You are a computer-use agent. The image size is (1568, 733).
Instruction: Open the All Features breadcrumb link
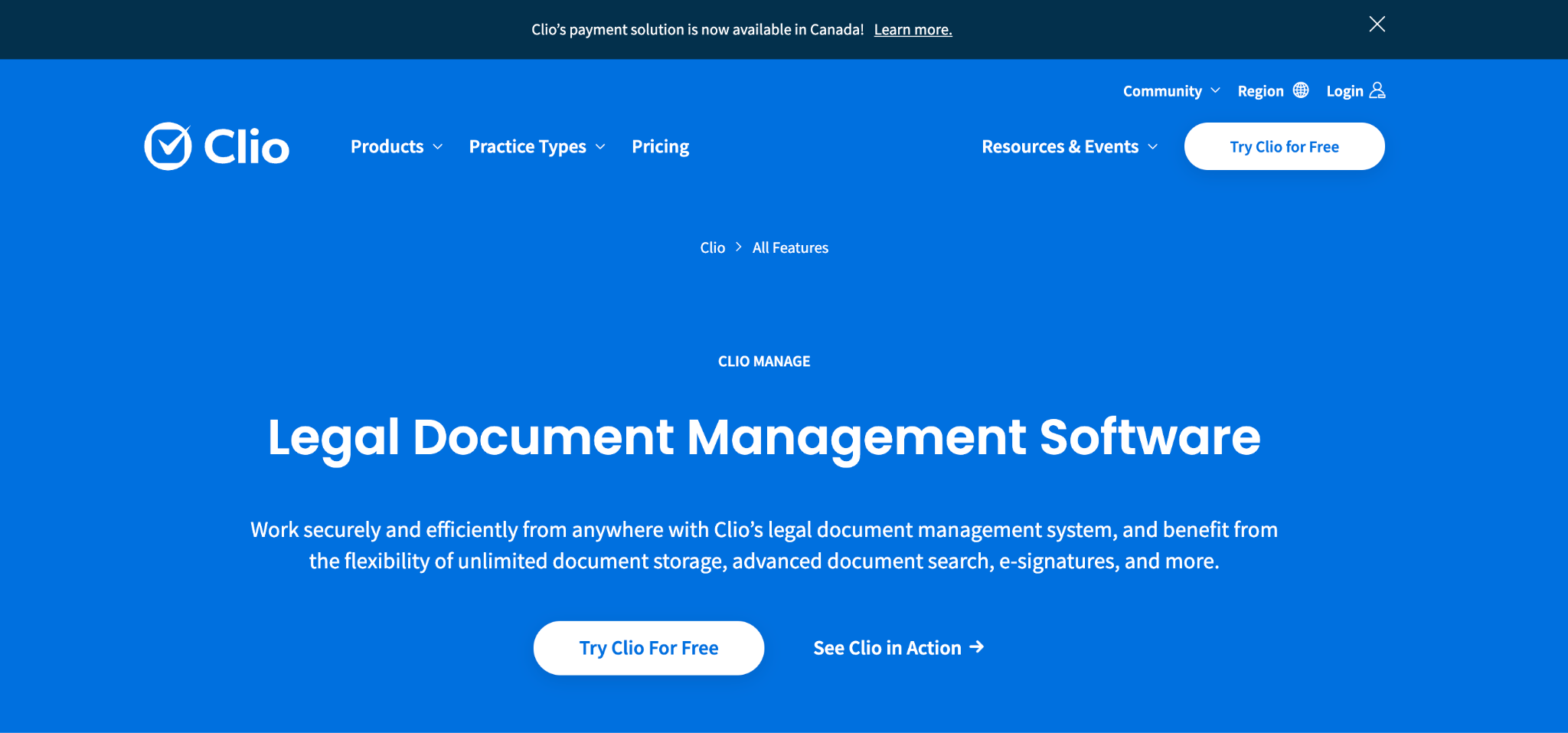click(790, 247)
